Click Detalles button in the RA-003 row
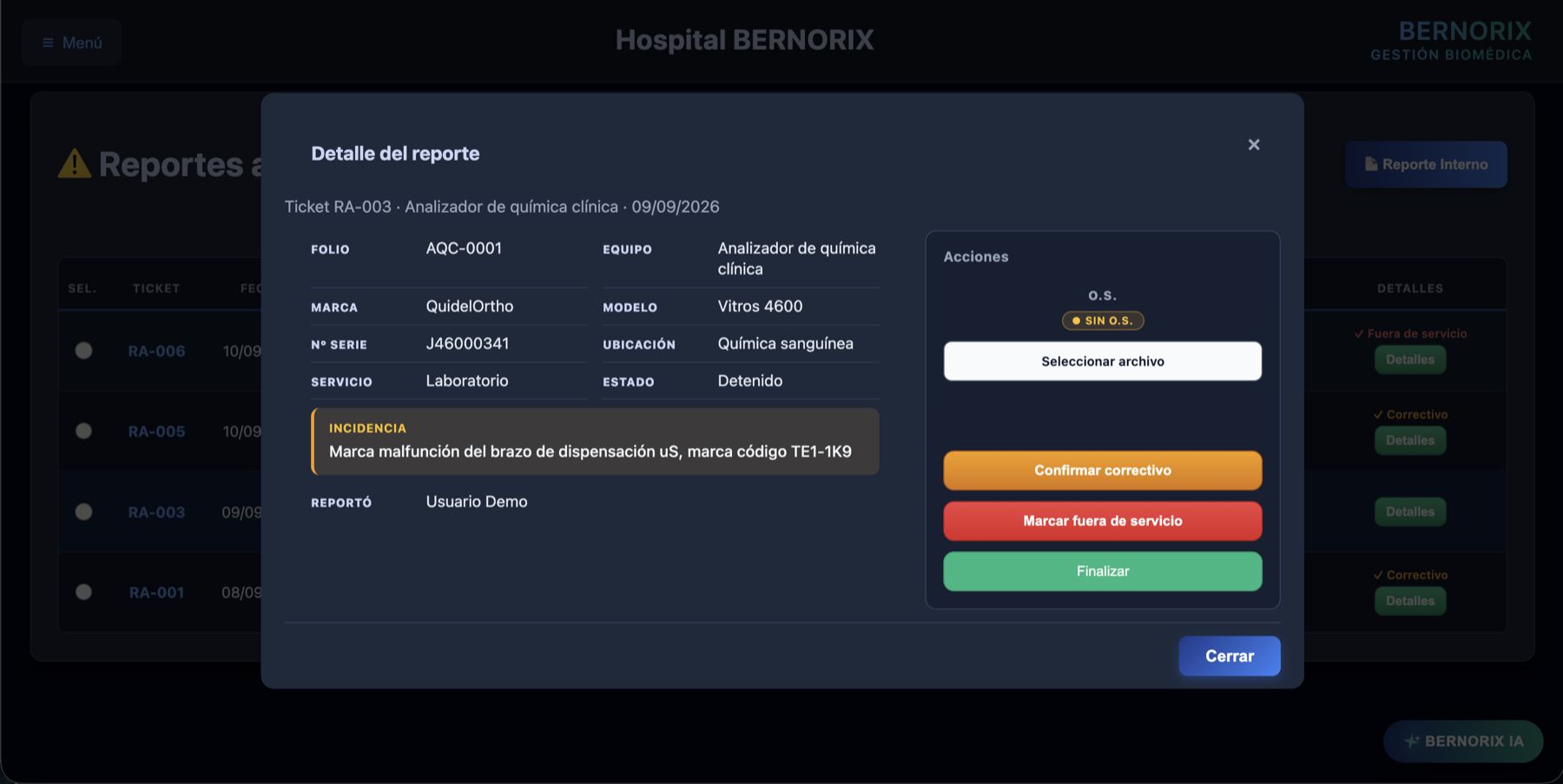1563x784 pixels. (1410, 512)
